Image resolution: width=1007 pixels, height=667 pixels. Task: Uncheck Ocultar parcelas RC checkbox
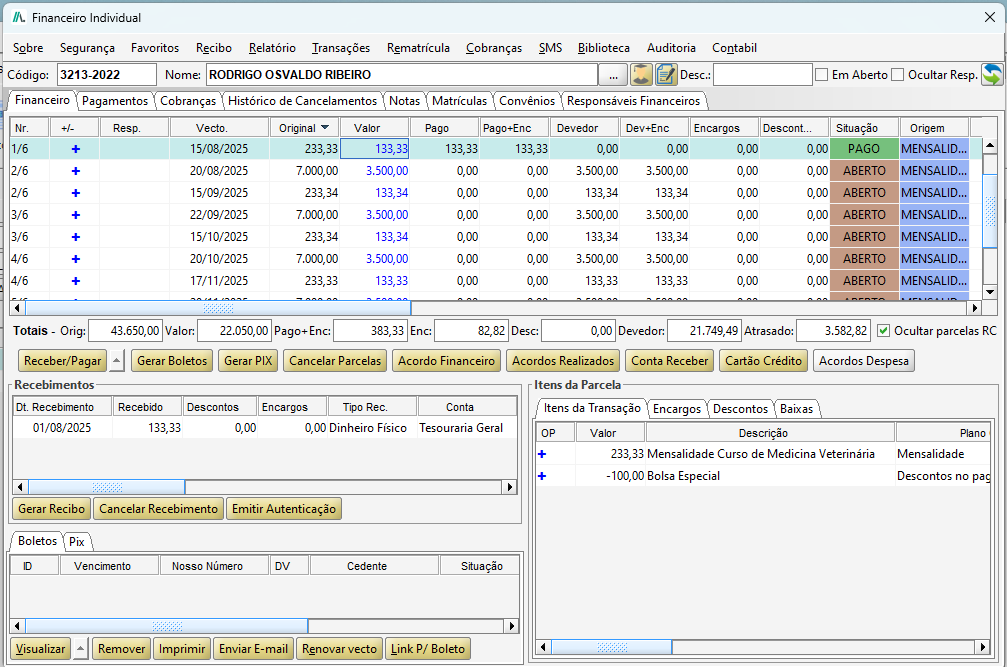(884, 331)
